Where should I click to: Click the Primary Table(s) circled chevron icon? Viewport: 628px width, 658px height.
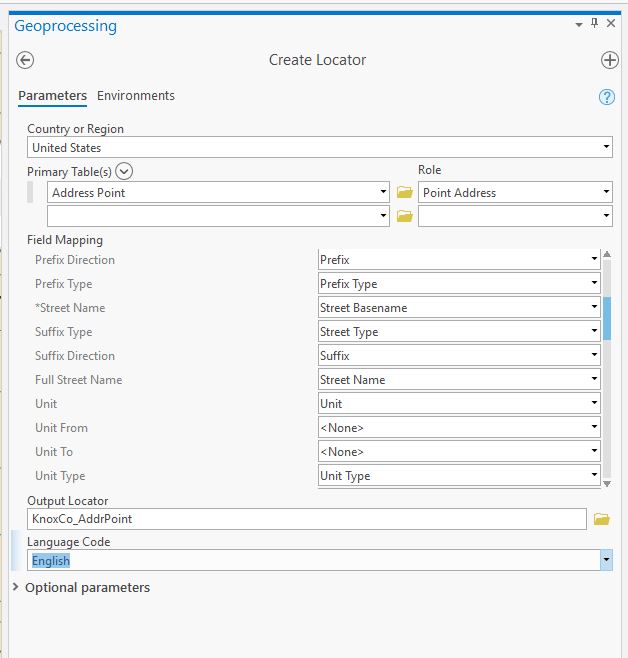tap(124, 171)
